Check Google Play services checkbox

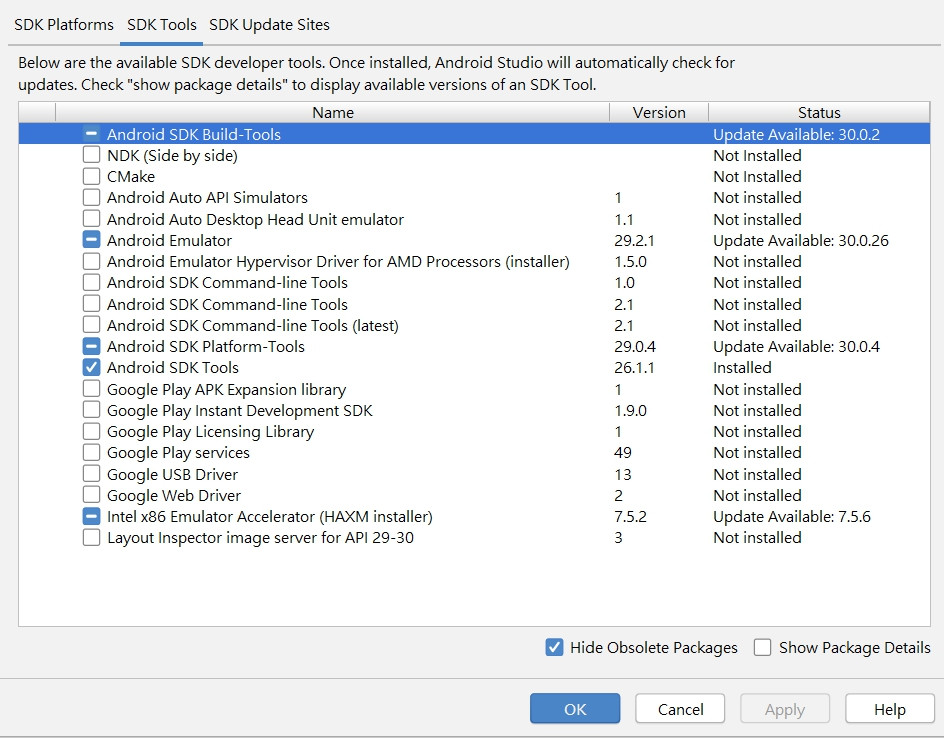91,453
